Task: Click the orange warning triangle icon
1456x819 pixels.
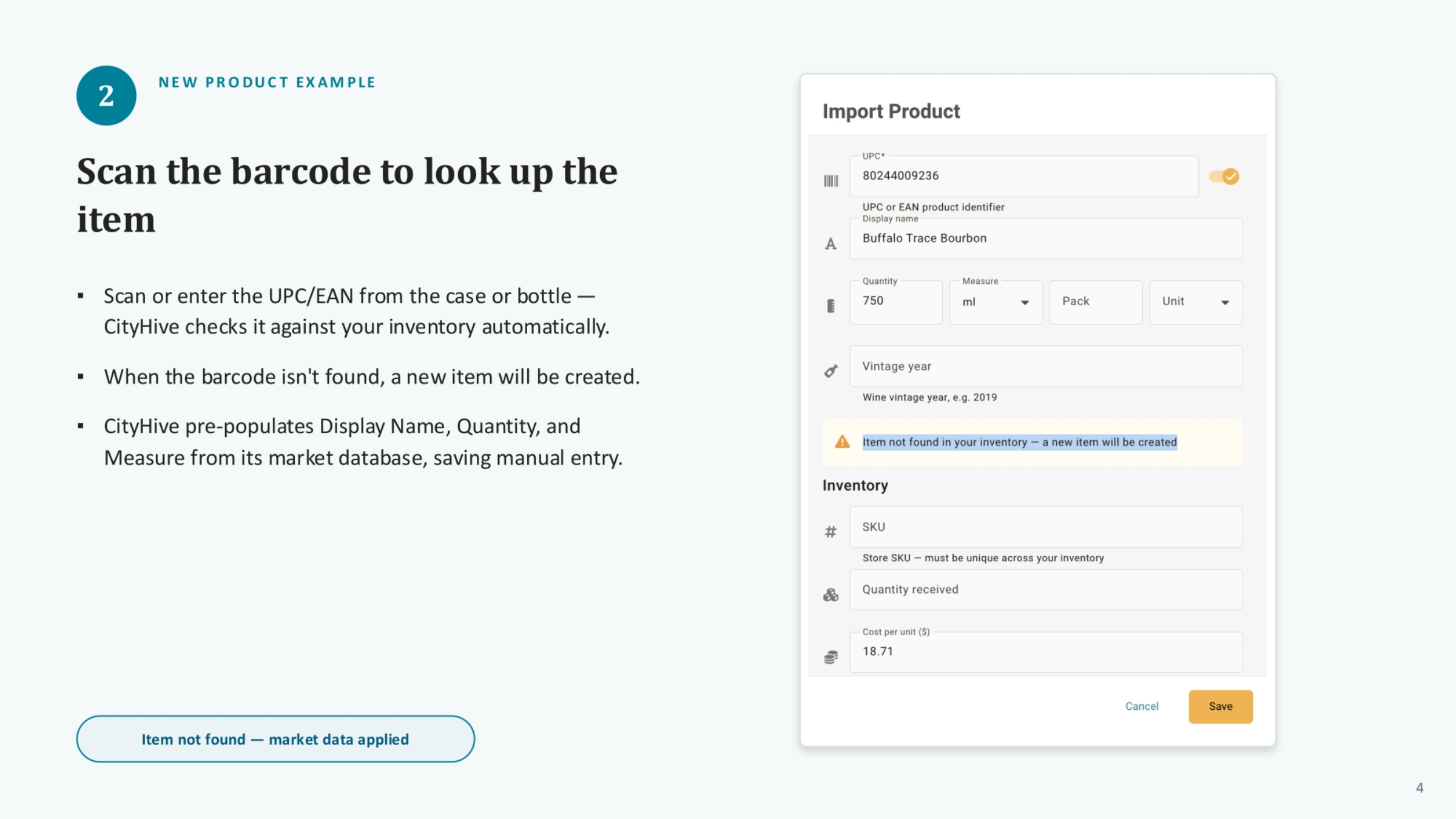Action: click(842, 442)
